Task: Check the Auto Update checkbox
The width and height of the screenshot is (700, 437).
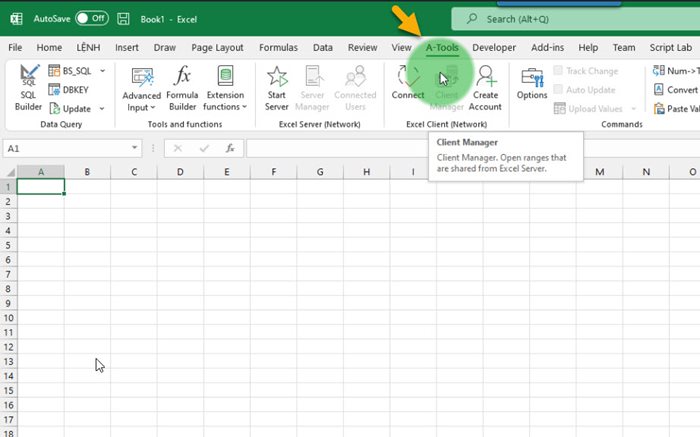Action: (x=558, y=89)
